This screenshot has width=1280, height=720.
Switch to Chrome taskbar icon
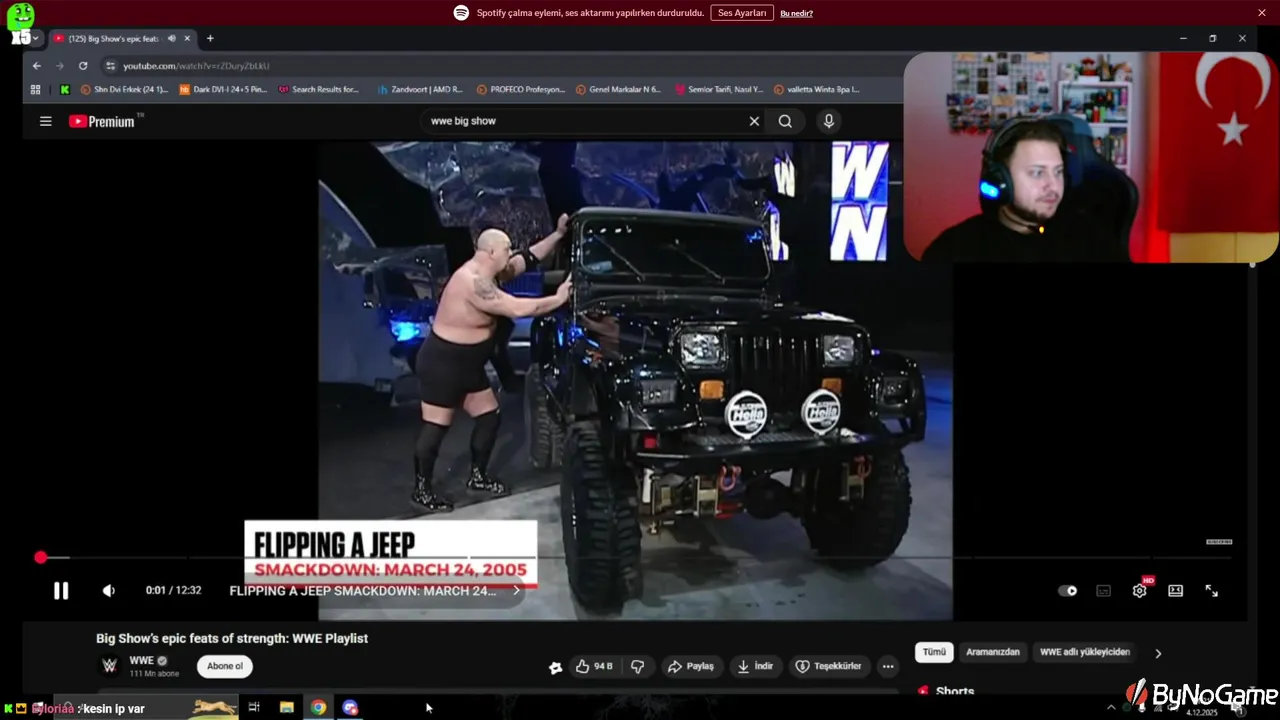click(x=318, y=708)
